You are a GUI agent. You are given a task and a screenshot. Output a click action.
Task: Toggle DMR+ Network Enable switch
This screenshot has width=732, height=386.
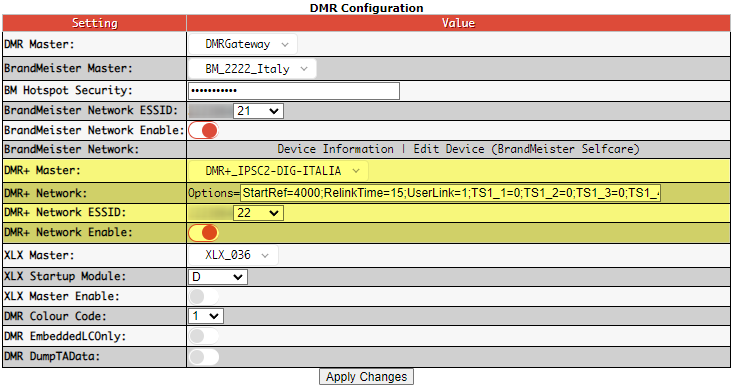pyautogui.click(x=204, y=232)
